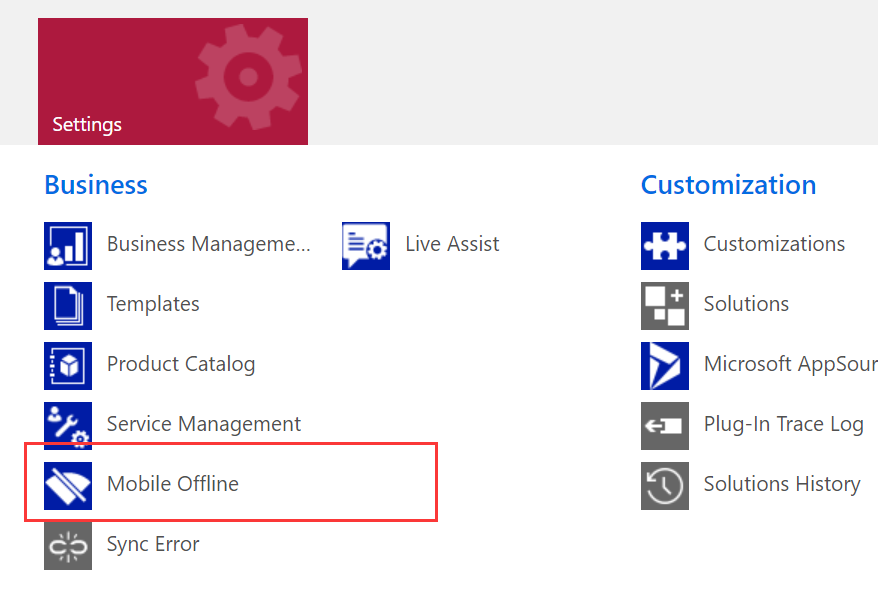Click the Business section heading

click(96, 185)
